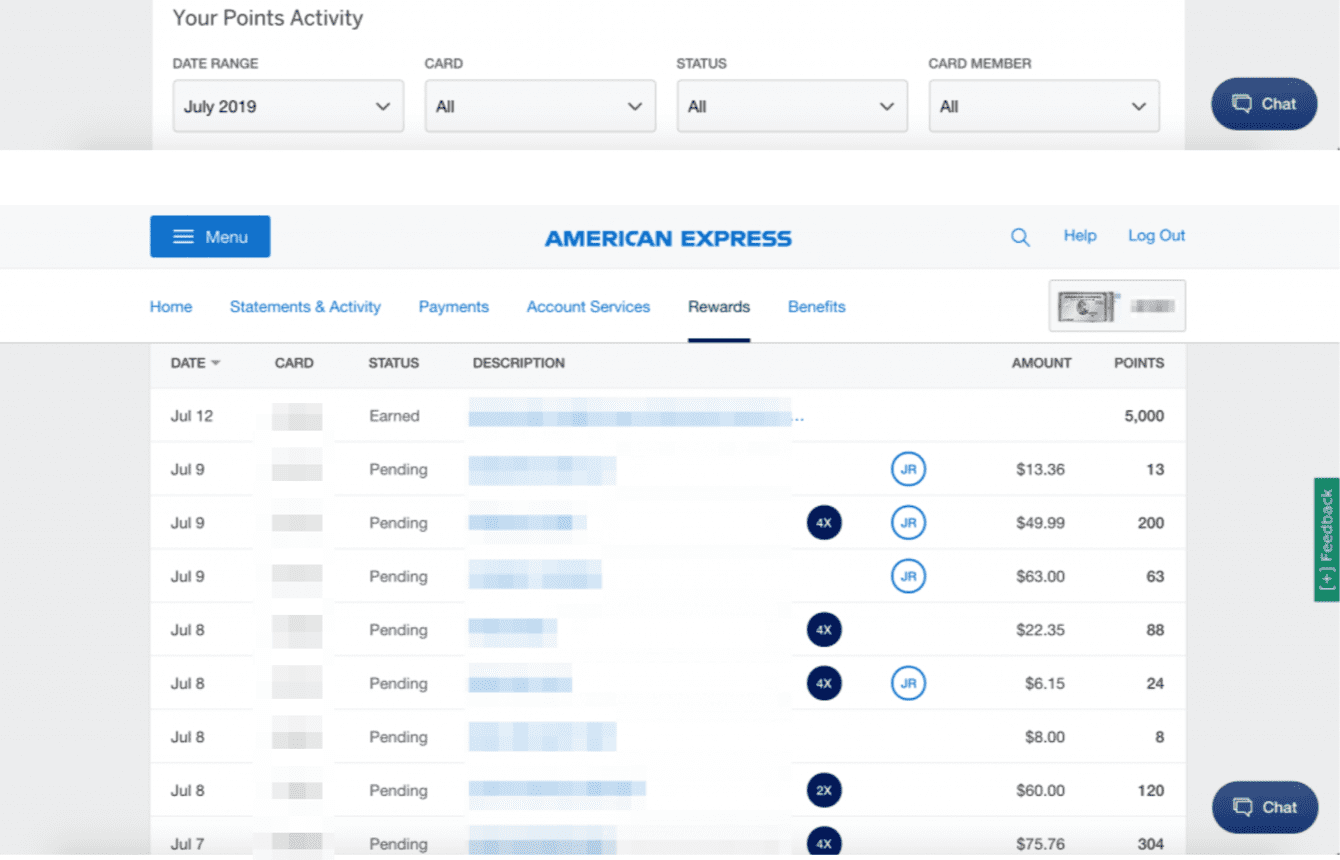1340x860 pixels.
Task: Open the Benefits tab
Action: tap(817, 307)
